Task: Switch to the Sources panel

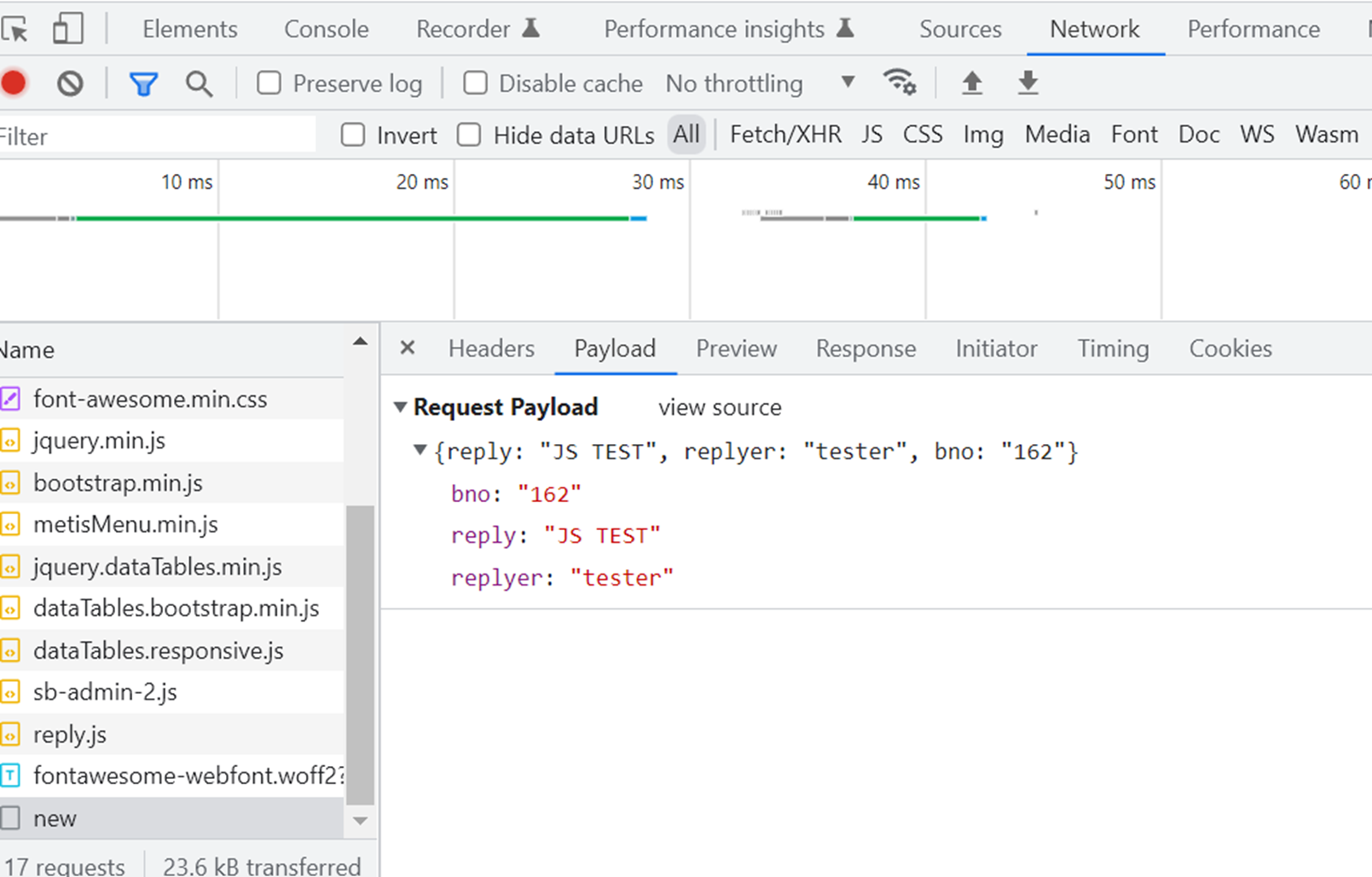Action: click(x=960, y=29)
